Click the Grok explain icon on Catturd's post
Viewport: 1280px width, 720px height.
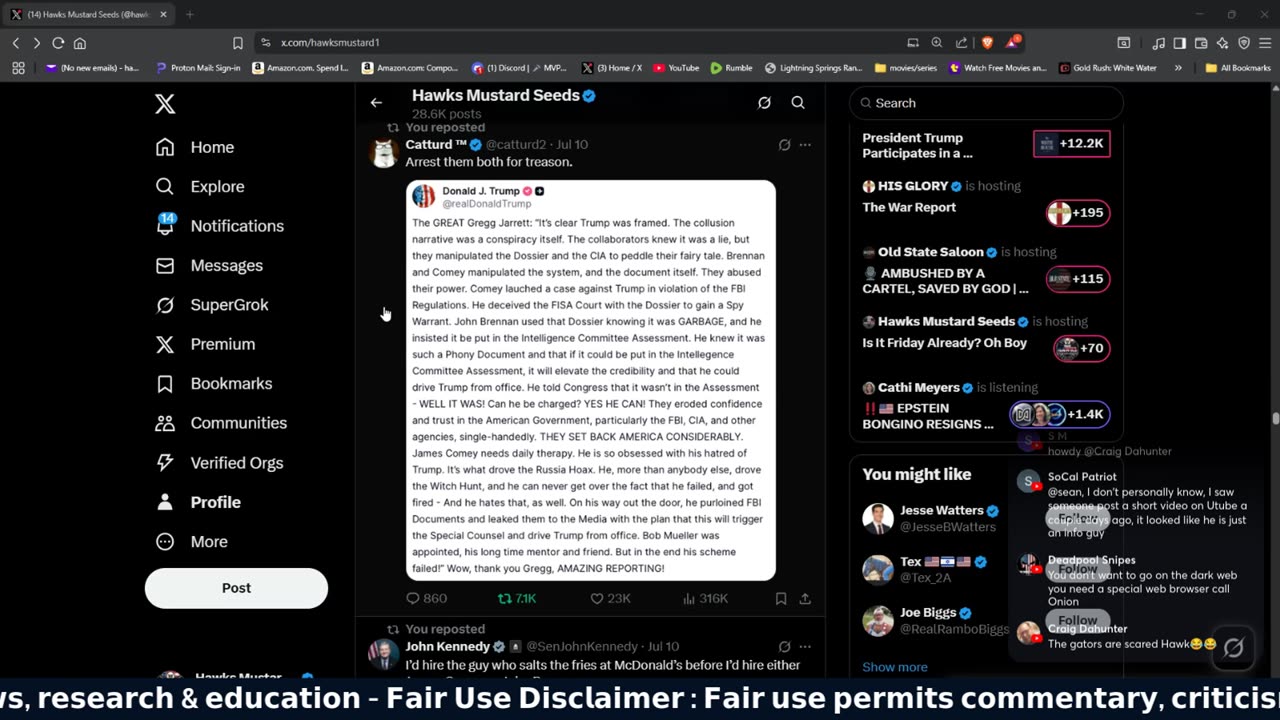point(784,145)
